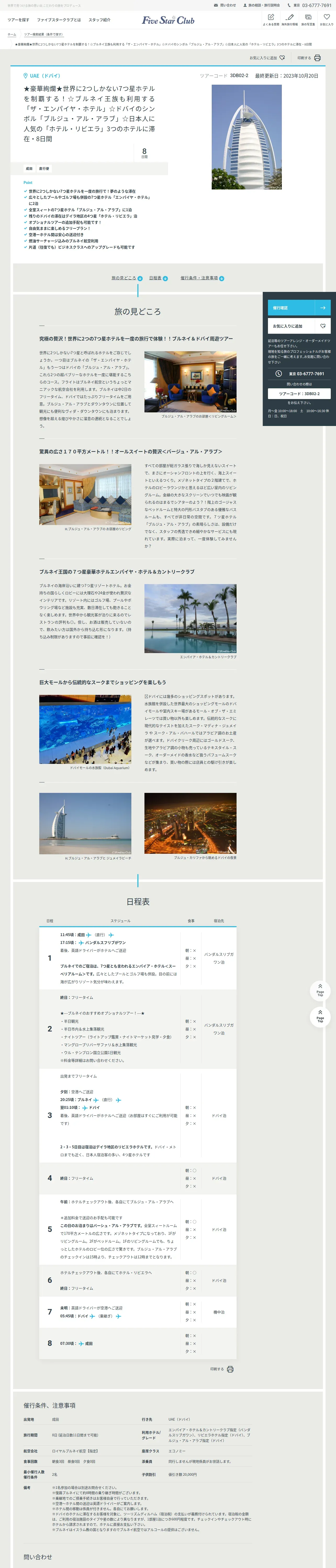Viewport: 336px width, 1568px height.
Task: Click printer icon beside 印刷する at top
Action: 317,58
